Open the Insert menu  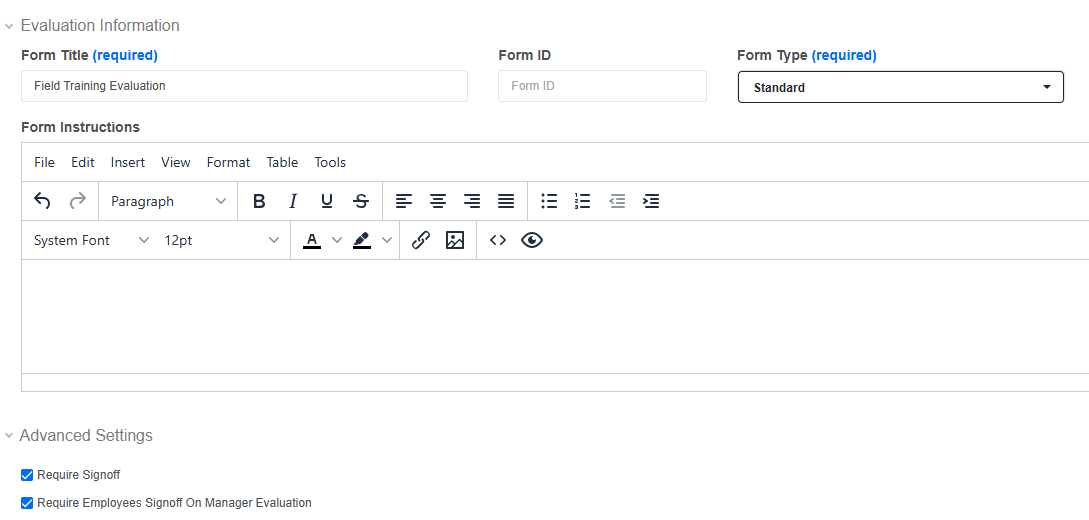[x=128, y=162]
